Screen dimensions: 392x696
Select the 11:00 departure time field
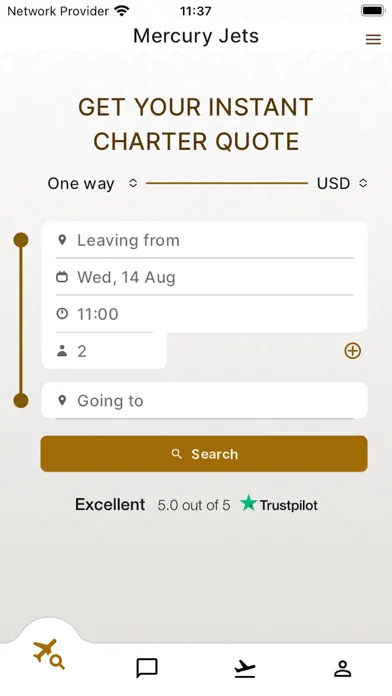coord(204,314)
